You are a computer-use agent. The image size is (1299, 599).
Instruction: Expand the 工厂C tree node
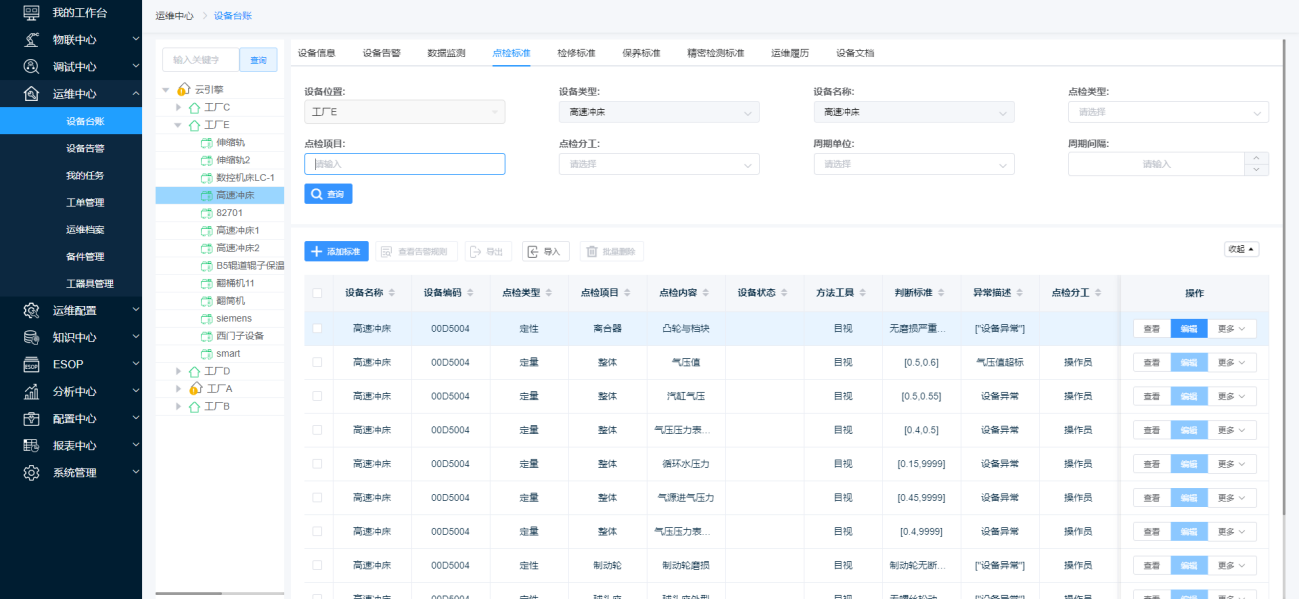179,107
